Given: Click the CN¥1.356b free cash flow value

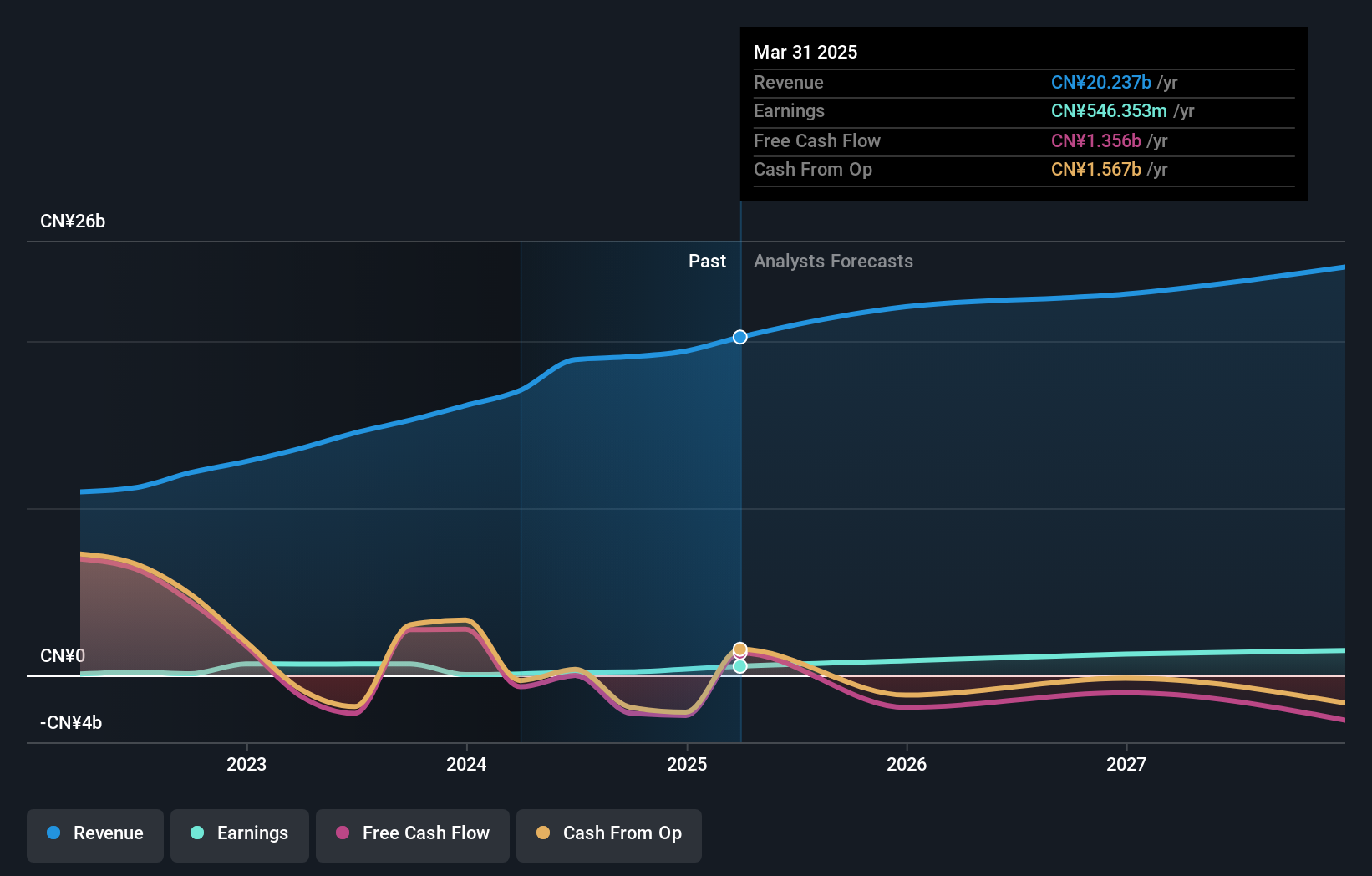Looking at the screenshot, I should 1096,141.
